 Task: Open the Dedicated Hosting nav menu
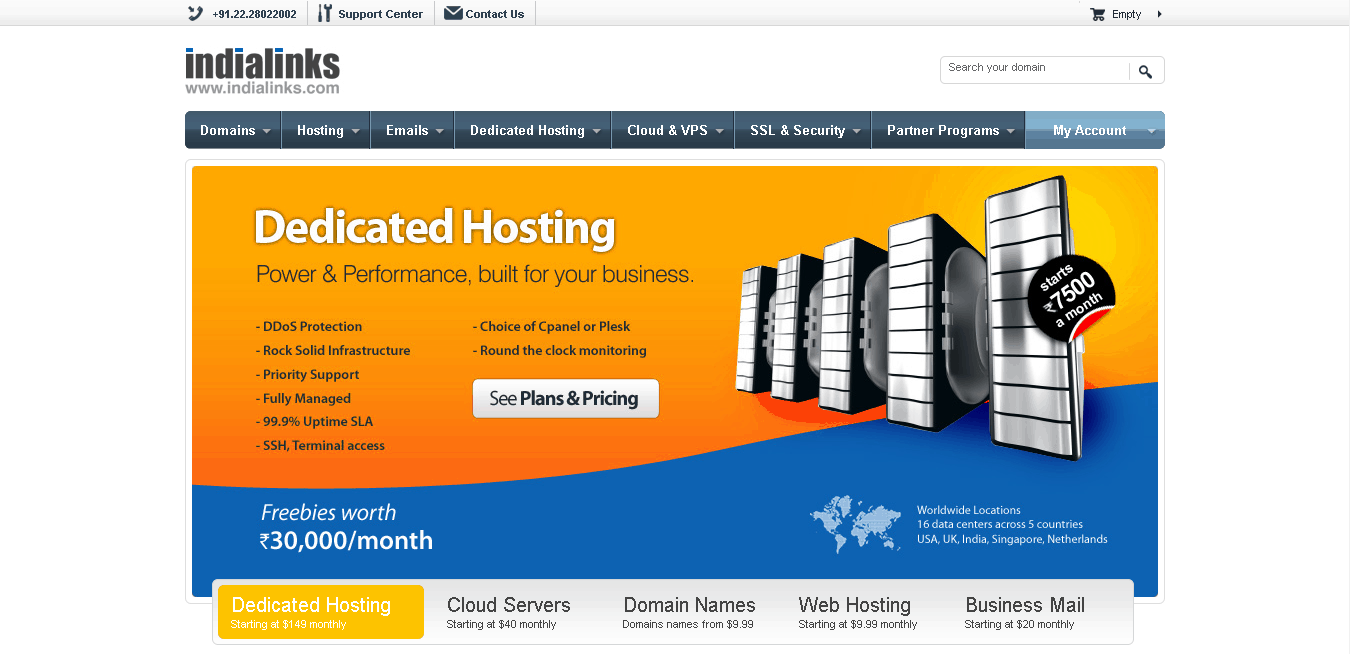coord(533,130)
